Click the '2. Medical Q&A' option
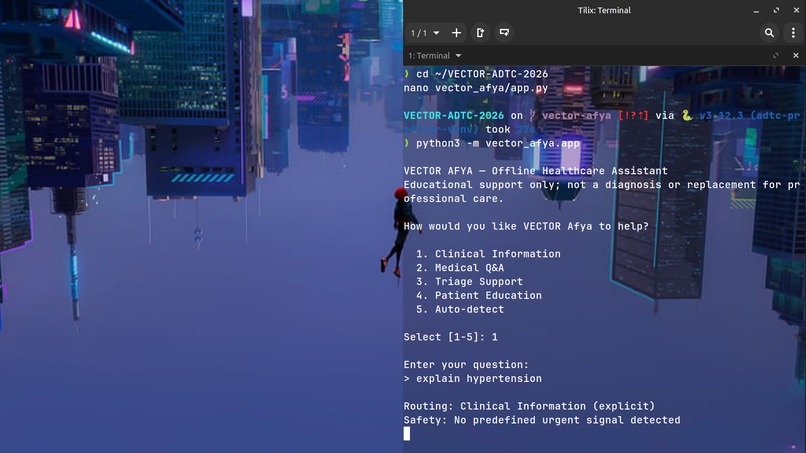Image resolution: width=806 pixels, height=453 pixels. (460, 268)
